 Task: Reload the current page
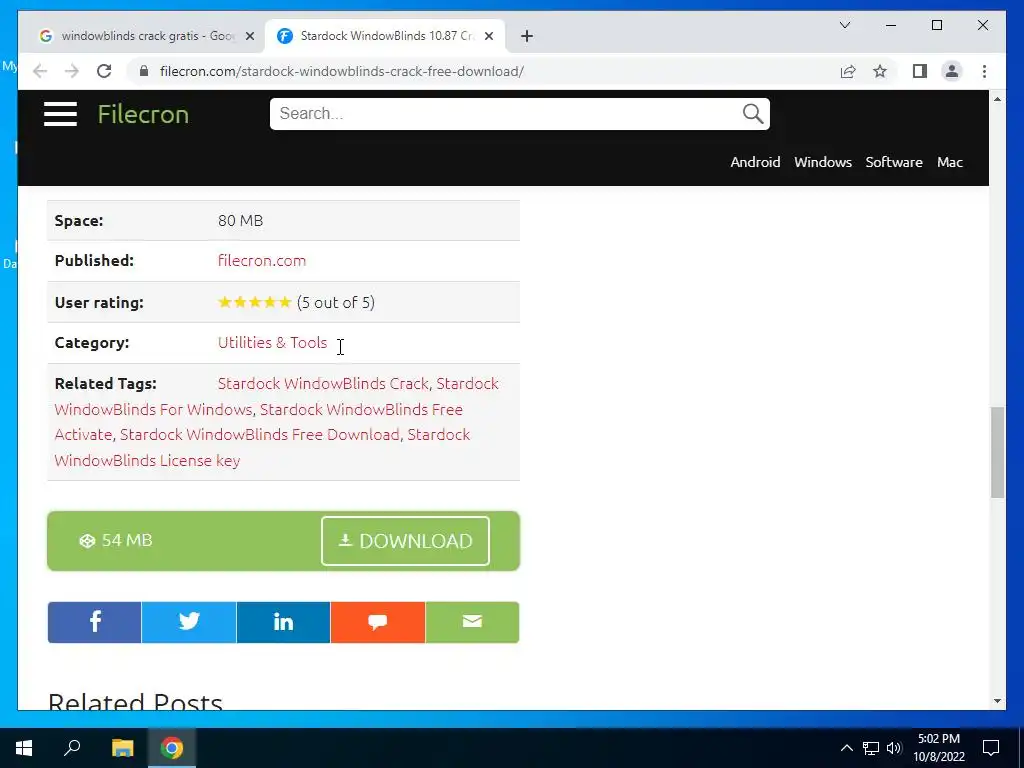click(x=104, y=71)
